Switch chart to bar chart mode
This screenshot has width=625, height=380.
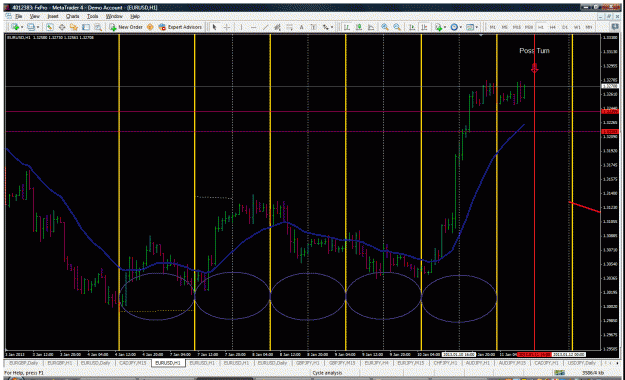(x=347, y=27)
